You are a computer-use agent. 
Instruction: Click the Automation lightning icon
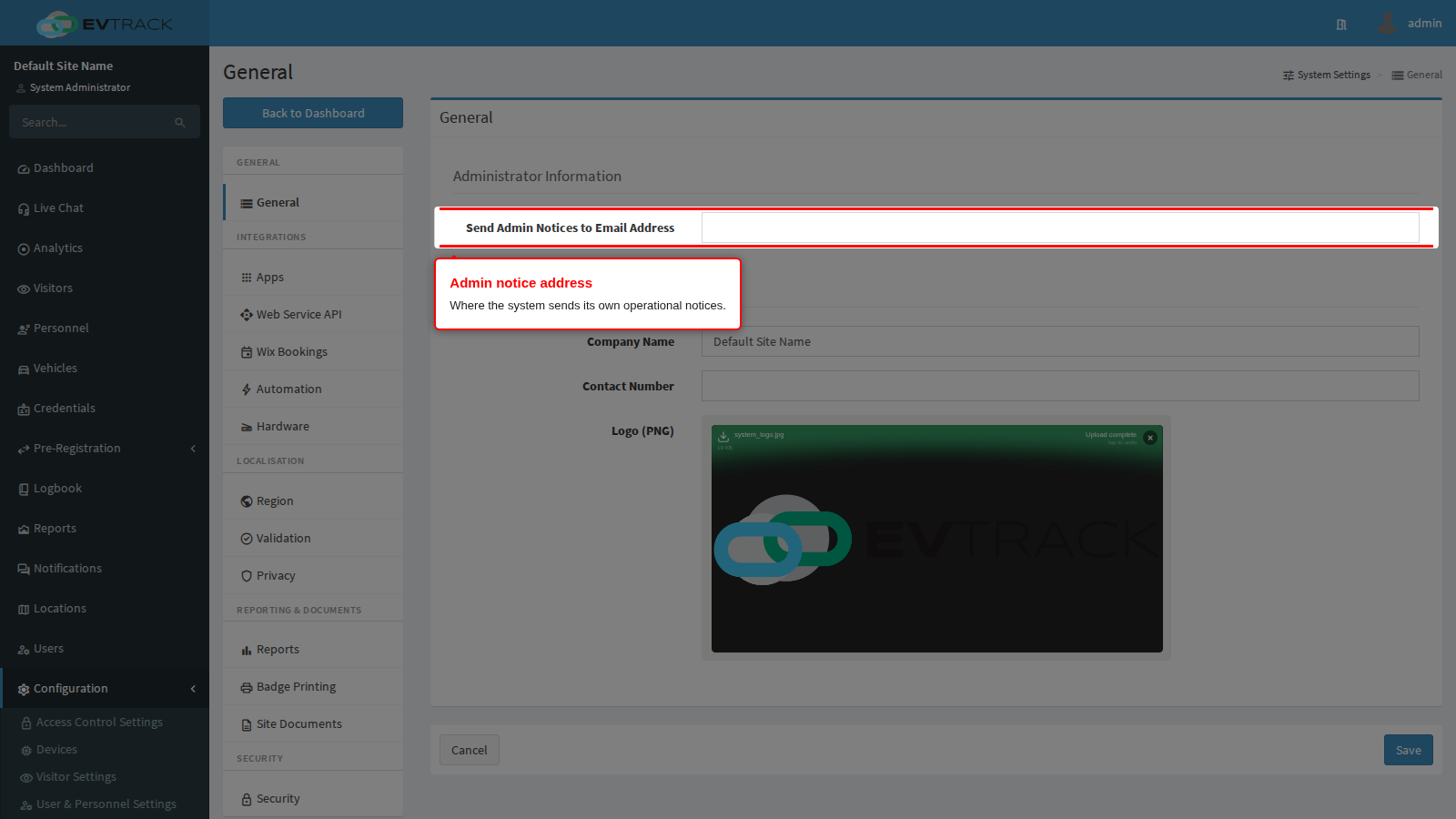tap(247, 389)
